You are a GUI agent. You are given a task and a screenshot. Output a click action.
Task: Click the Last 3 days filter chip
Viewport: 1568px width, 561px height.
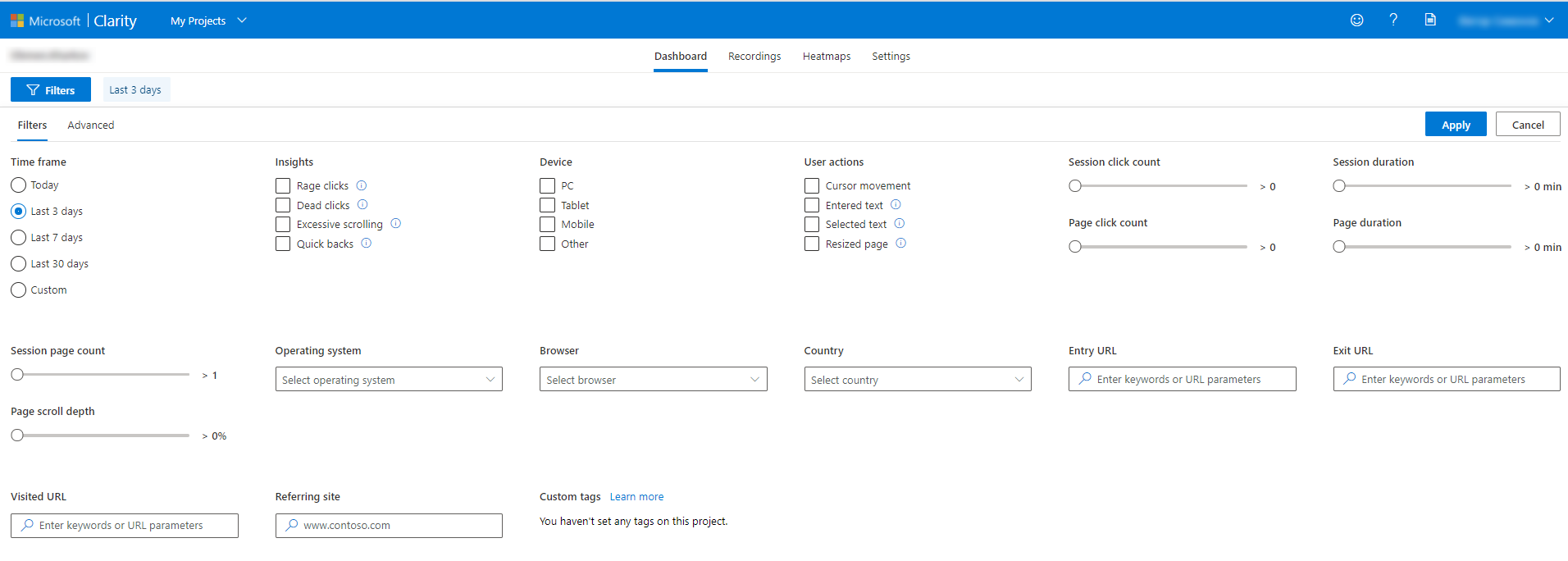click(135, 89)
